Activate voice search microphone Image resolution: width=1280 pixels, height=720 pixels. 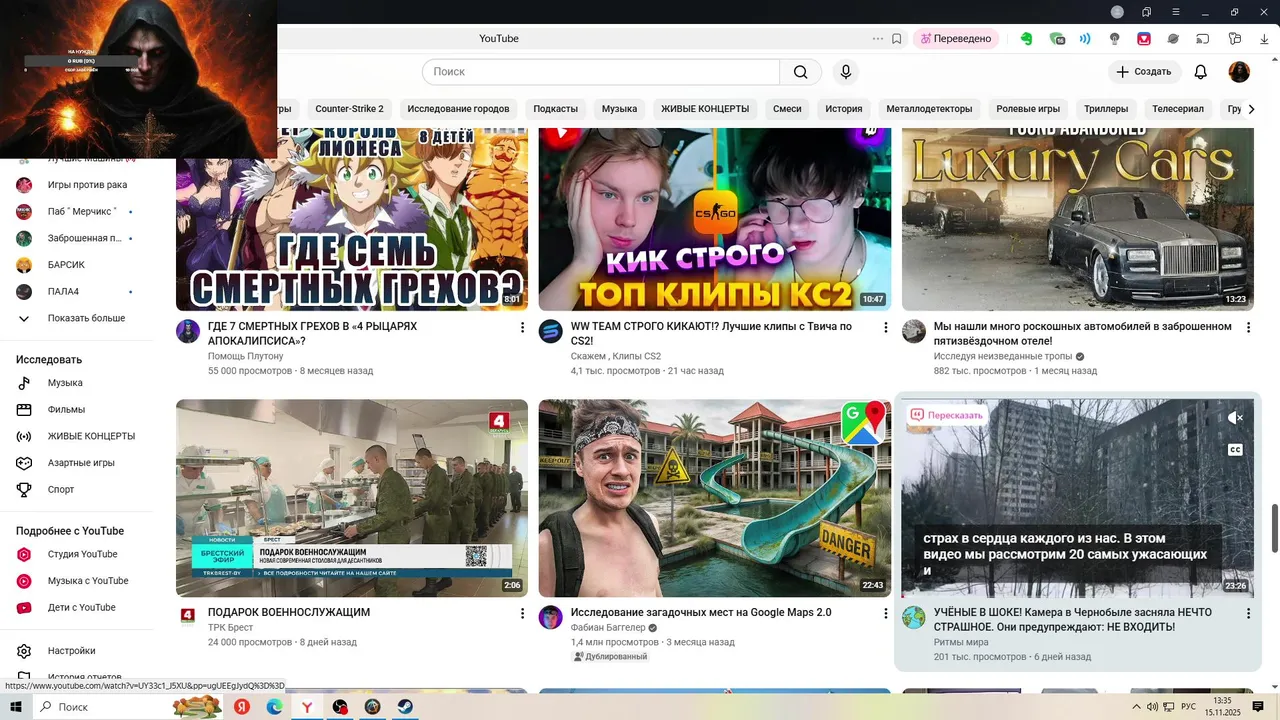pos(846,72)
